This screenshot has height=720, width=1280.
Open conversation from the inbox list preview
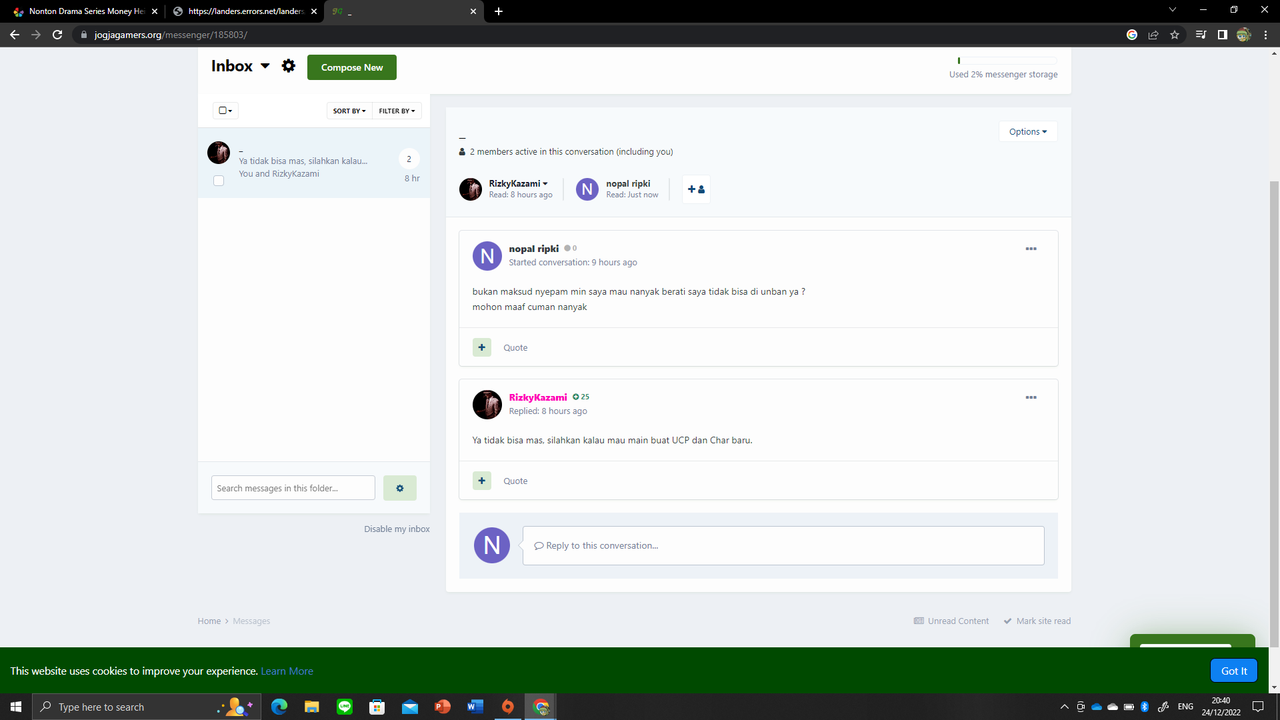(x=303, y=161)
